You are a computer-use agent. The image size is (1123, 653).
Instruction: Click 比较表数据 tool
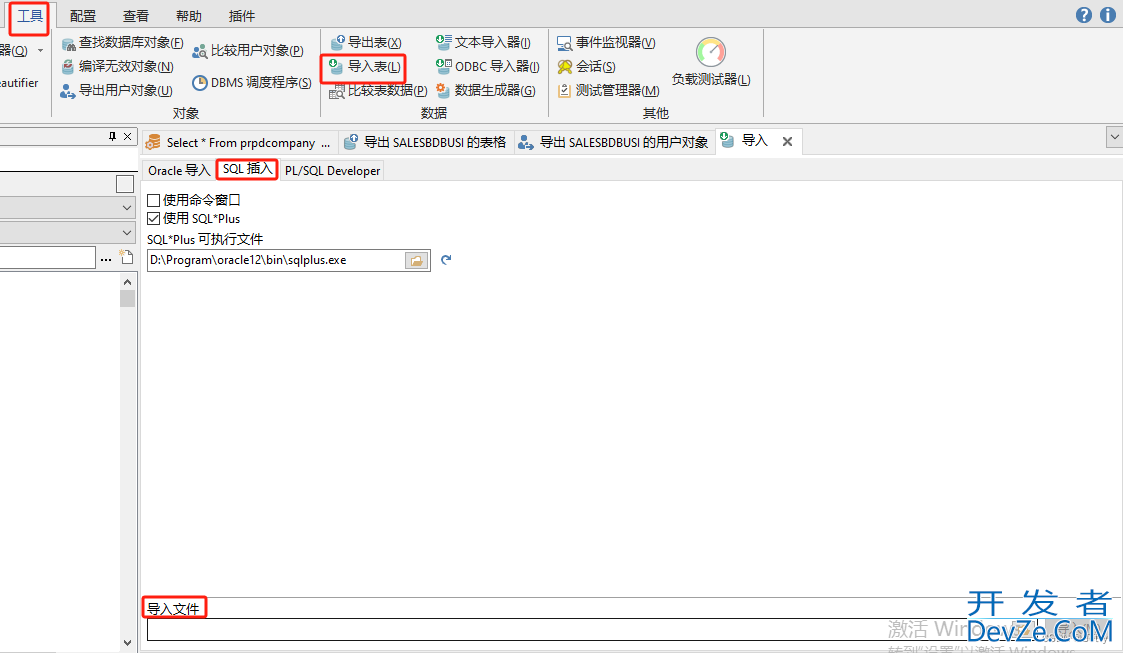[x=378, y=90]
